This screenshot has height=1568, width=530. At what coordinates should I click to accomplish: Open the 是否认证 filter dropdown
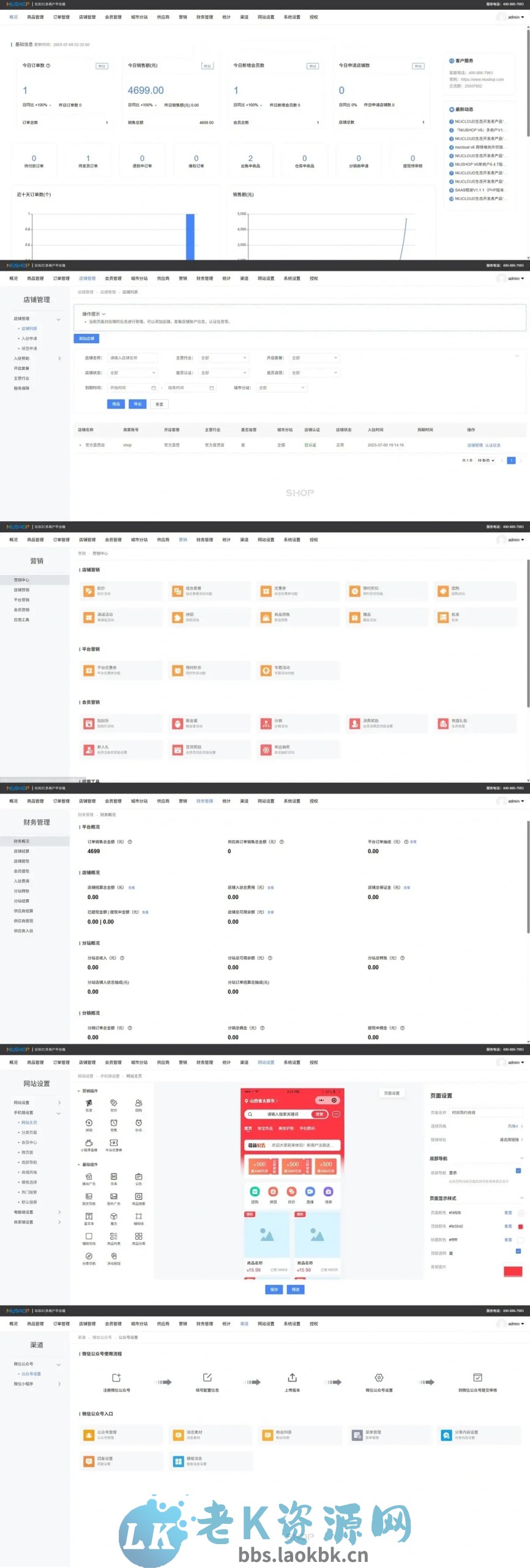pyautogui.click(x=224, y=372)
